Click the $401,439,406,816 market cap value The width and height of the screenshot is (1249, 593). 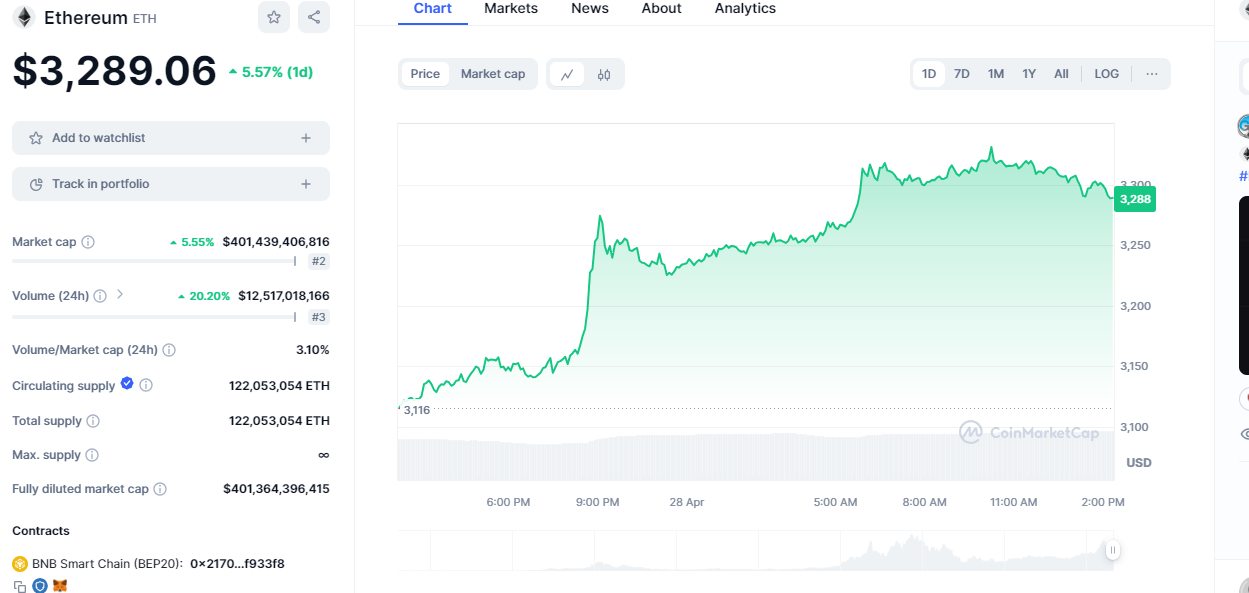click(x=276, y=242)
